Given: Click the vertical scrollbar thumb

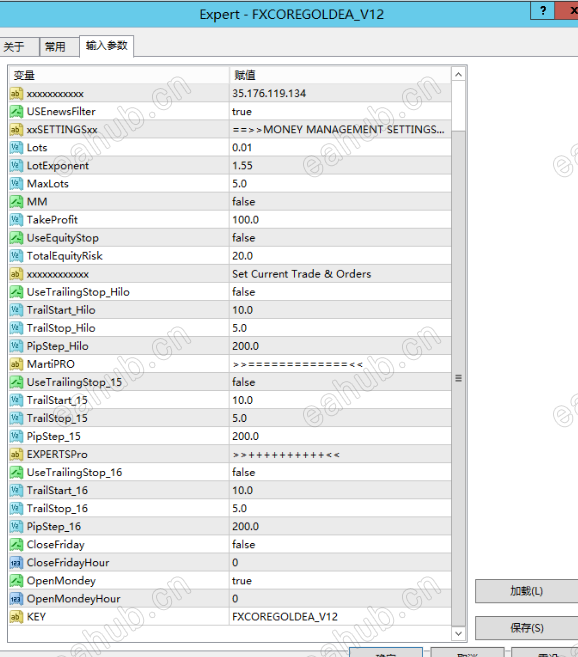Looking at the screenshot, I should click(x=459, y=378).
